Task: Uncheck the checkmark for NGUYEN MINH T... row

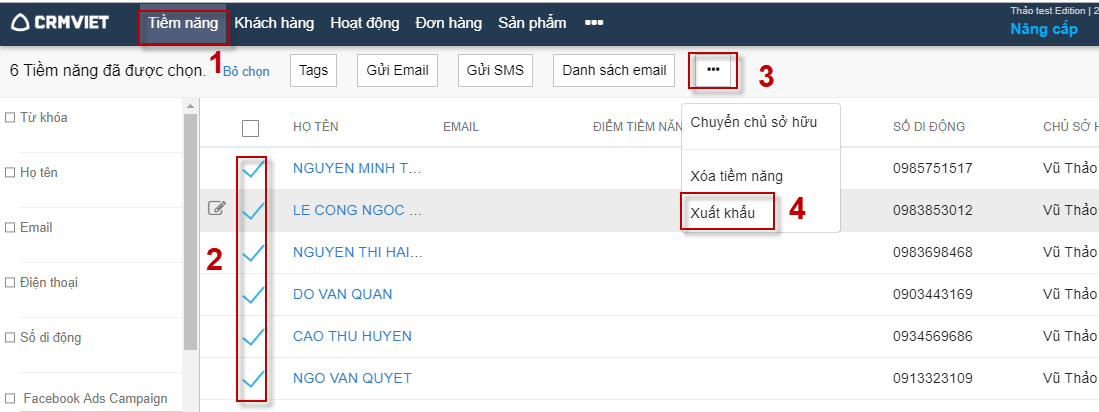Action: coord(252,168)
